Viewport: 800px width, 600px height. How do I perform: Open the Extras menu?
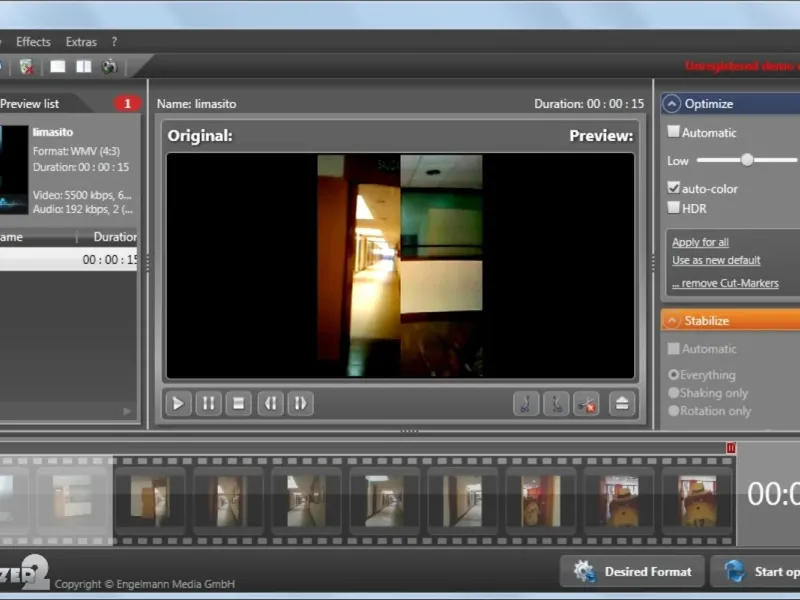pos(81,42)
